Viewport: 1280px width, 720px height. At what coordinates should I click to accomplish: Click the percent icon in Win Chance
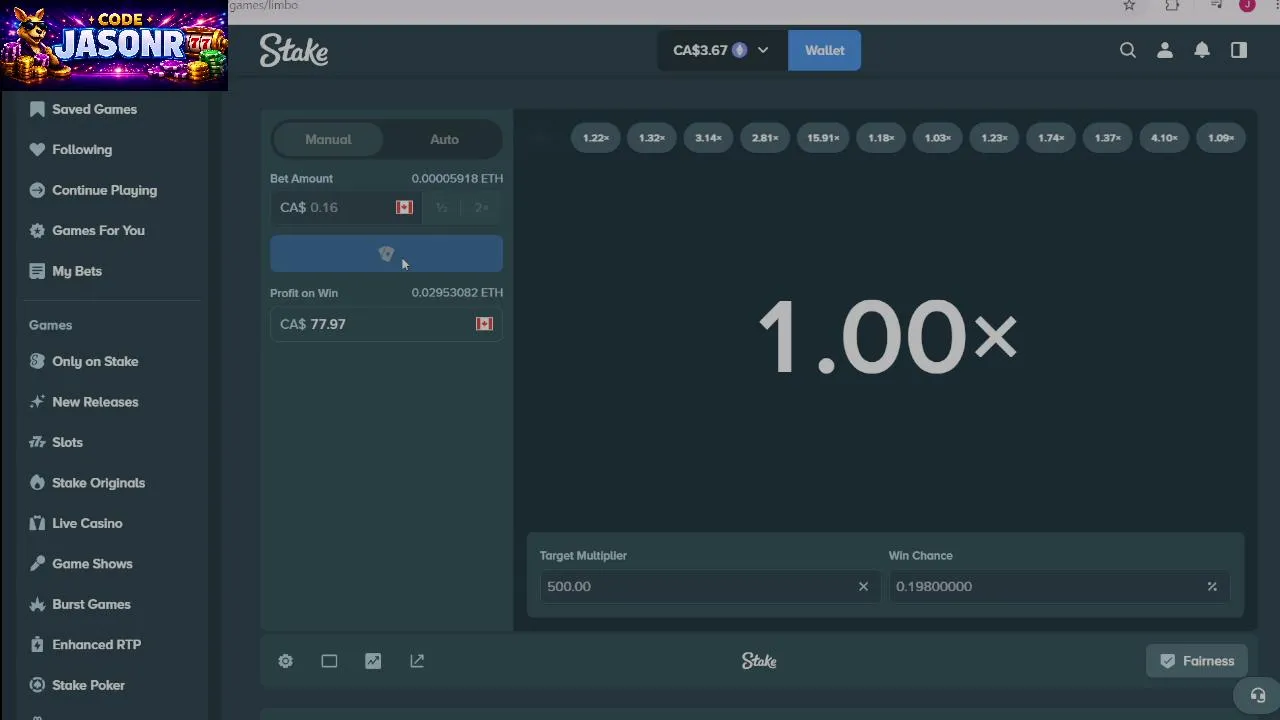1212,586
